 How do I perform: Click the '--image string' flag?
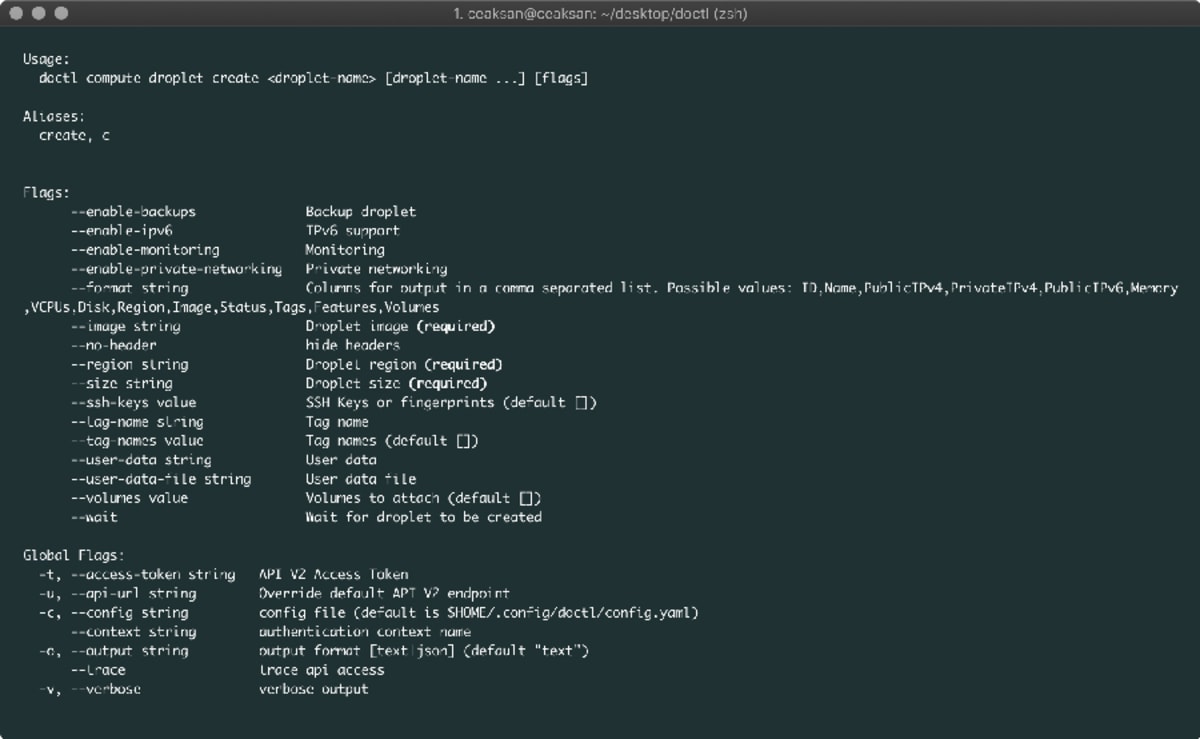[x=125, y=326]
